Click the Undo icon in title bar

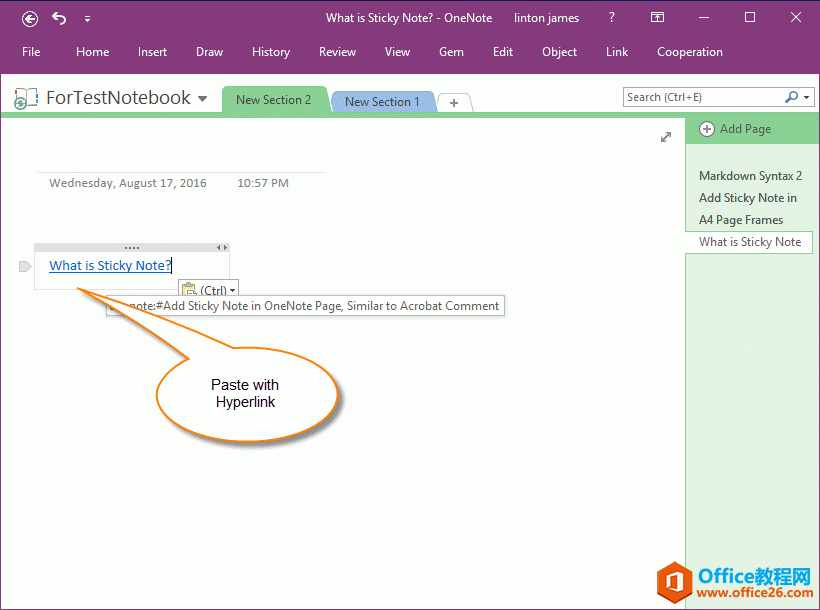59,18
